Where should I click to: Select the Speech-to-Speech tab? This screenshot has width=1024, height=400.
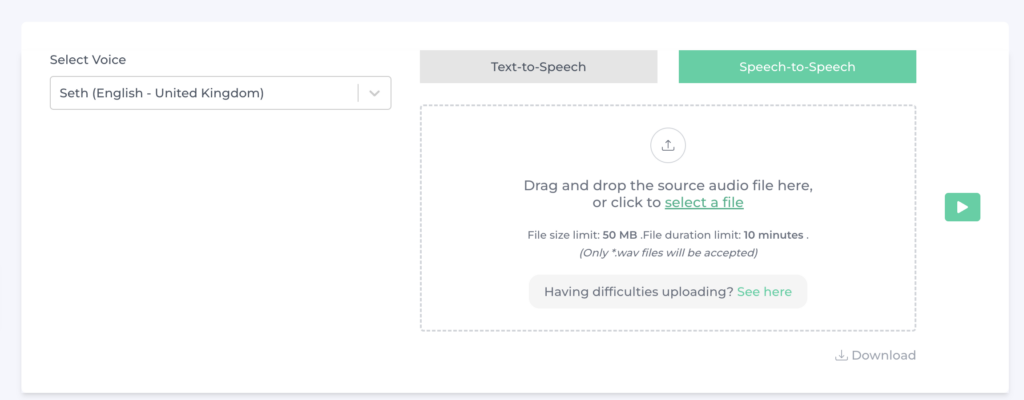797,67
